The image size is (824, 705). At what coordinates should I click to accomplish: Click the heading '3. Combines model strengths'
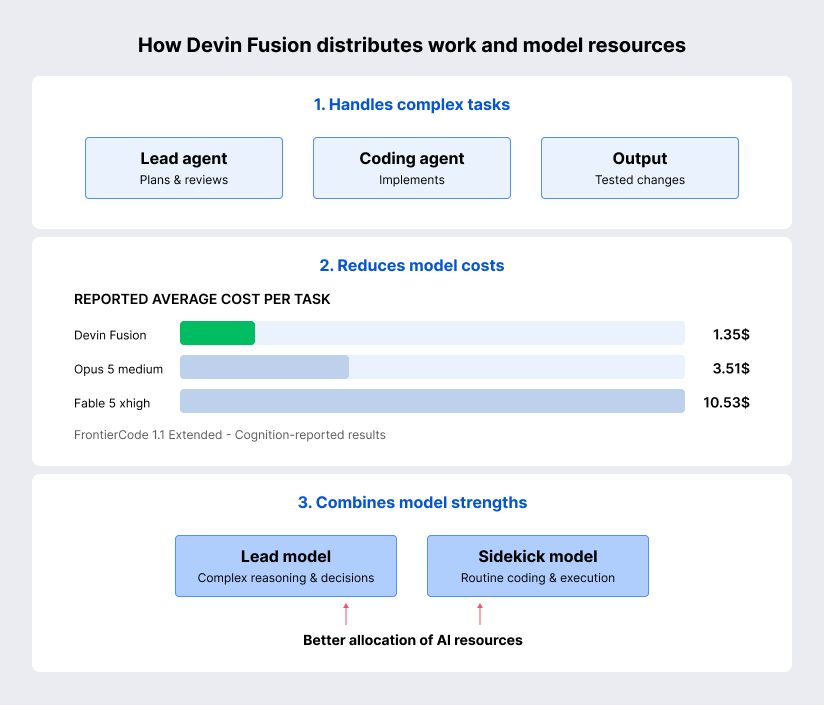coord(412,503)
